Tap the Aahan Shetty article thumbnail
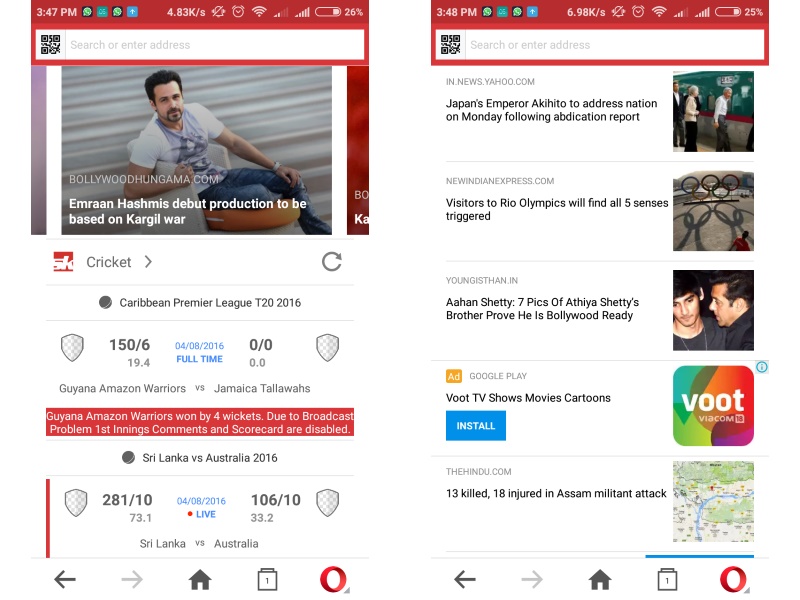Screen dimensions: 800x600 713,310
